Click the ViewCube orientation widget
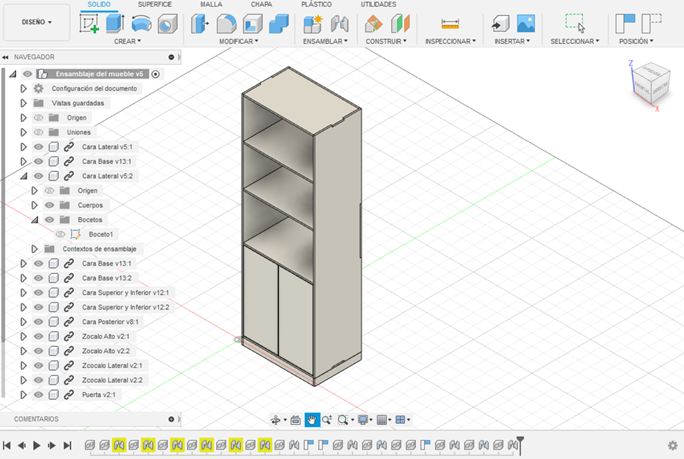This screenshot has width=684, height=459. pyautogui.click(x=651, y=85)
